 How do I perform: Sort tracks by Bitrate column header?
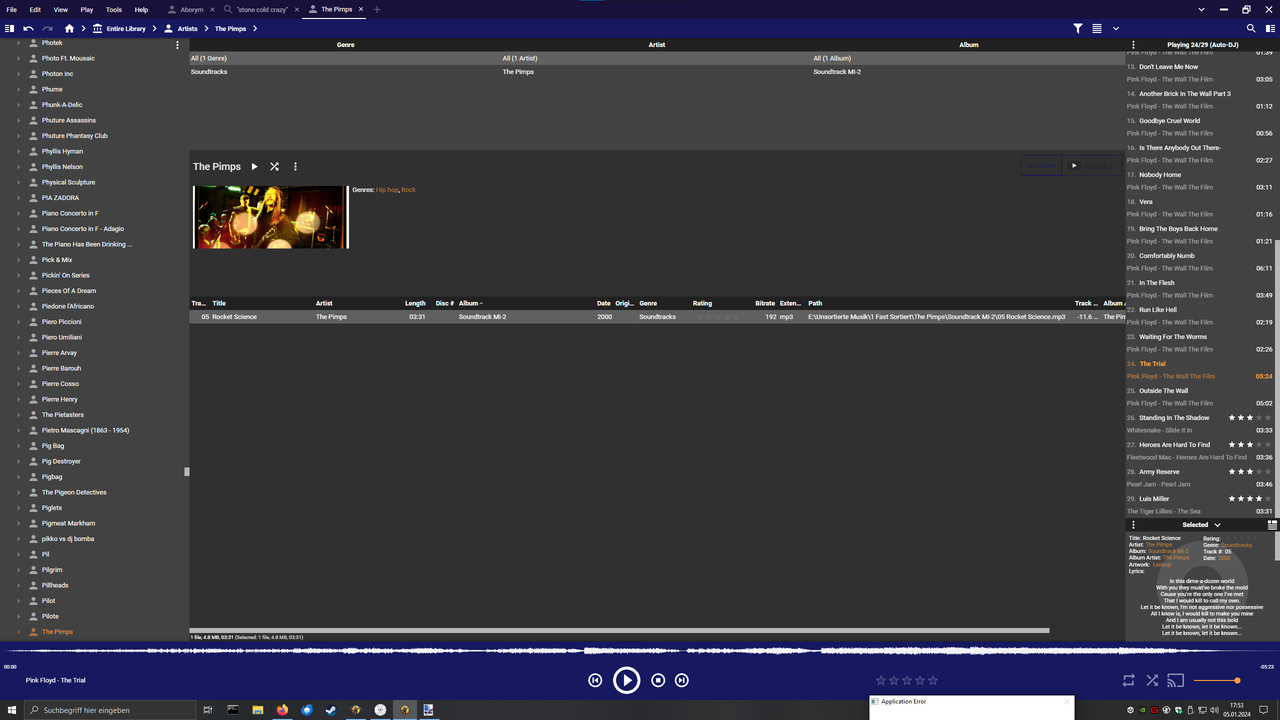click(x=765, y=303)
